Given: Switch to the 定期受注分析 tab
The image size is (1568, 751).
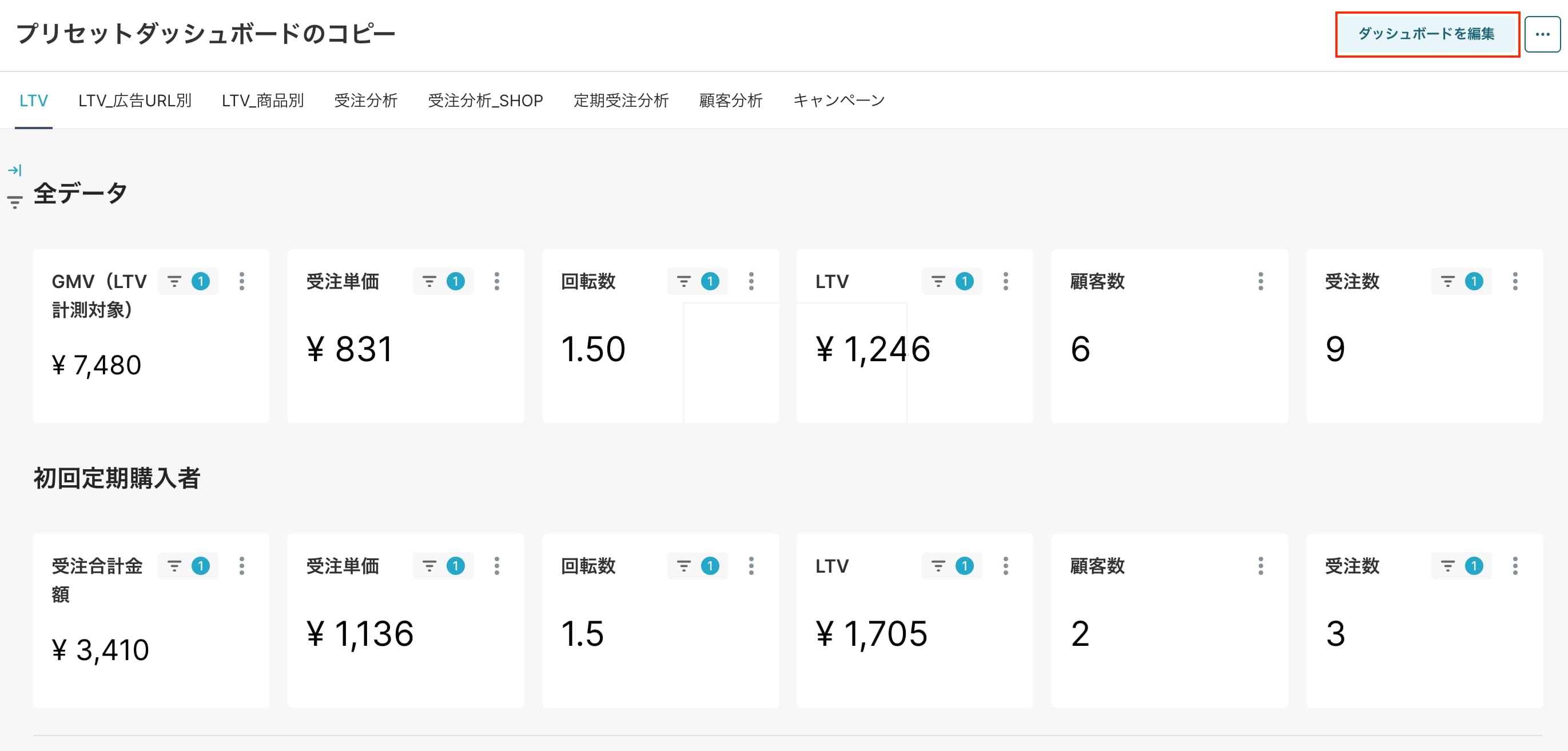Looking at the screenshot, I should (x=621, y=101).
